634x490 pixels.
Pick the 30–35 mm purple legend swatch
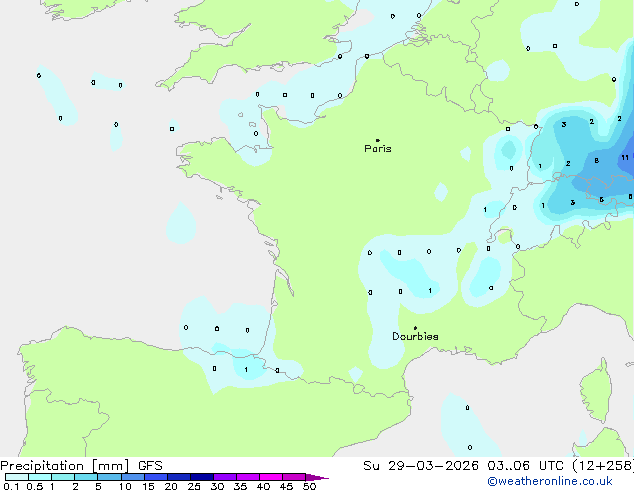point(225,477)
